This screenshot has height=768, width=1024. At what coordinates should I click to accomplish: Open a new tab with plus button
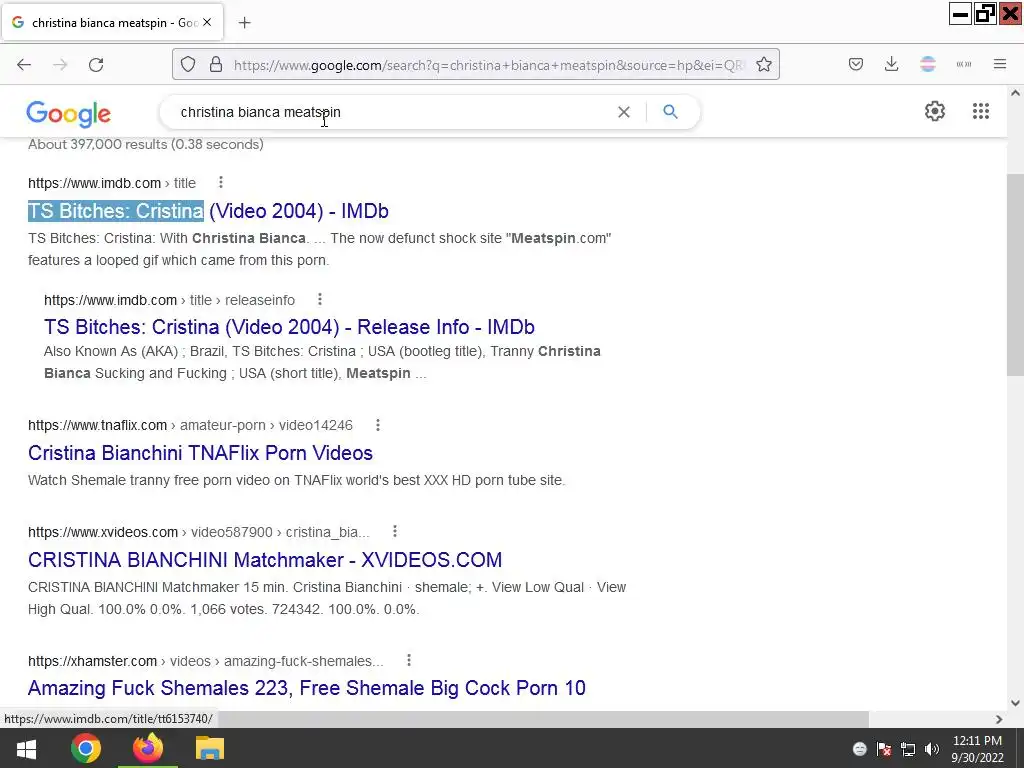click(x=244, y=23)
